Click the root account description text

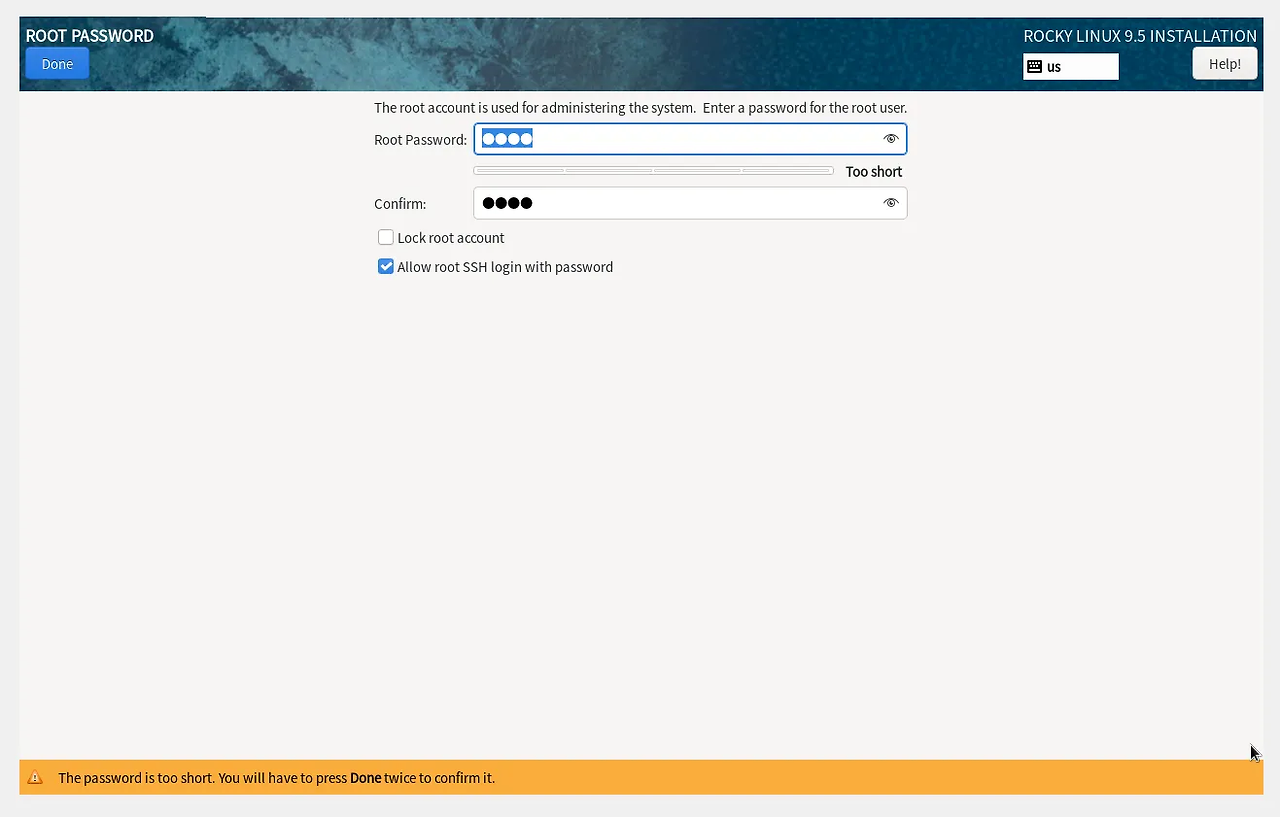[640, 108]
